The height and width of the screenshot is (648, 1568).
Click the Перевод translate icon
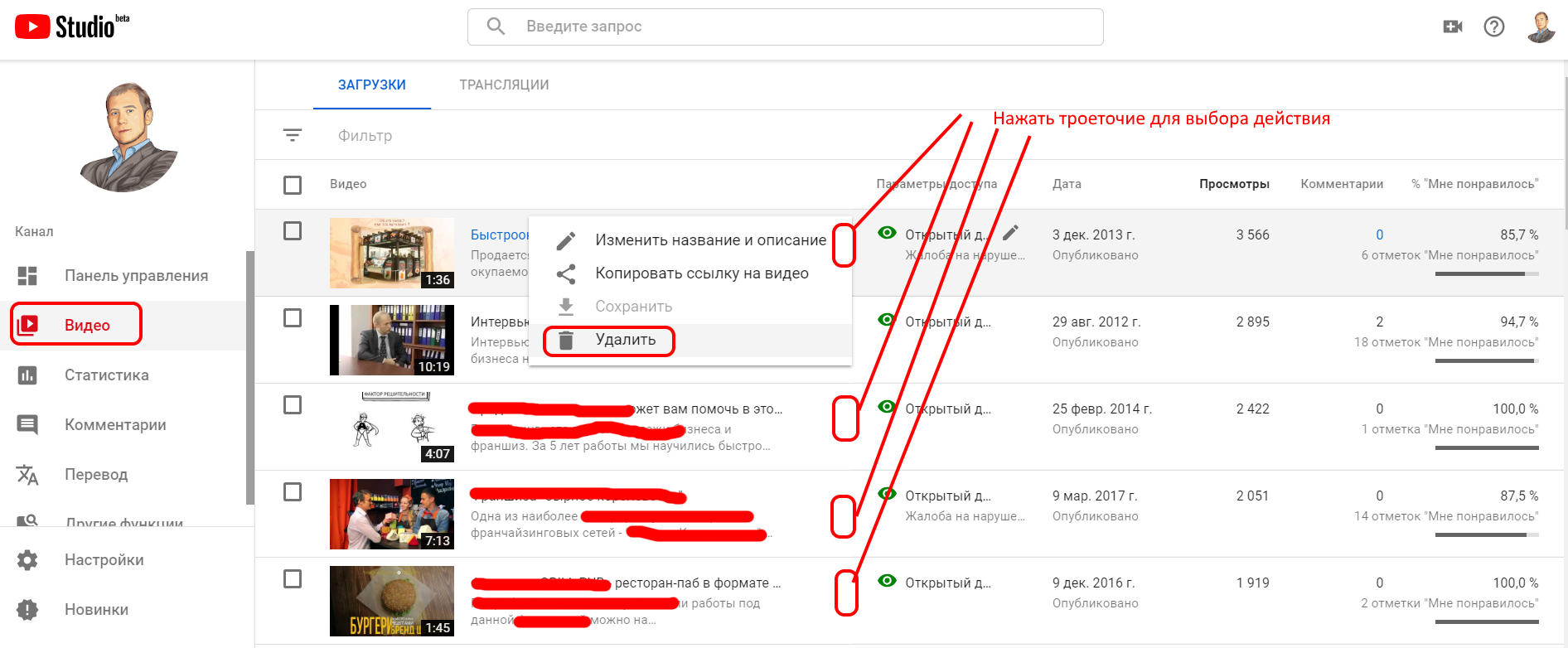click(x=27, y=475)
